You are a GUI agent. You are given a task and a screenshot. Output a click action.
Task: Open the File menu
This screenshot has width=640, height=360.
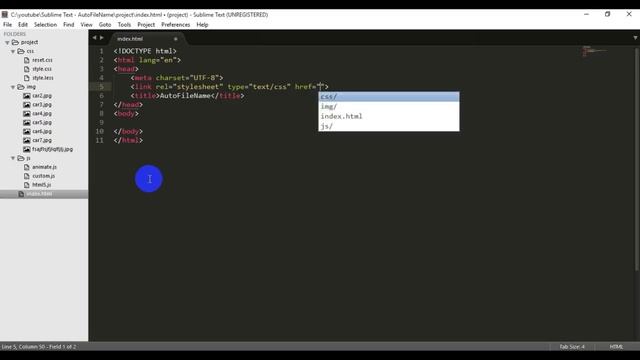pos(7,25)
